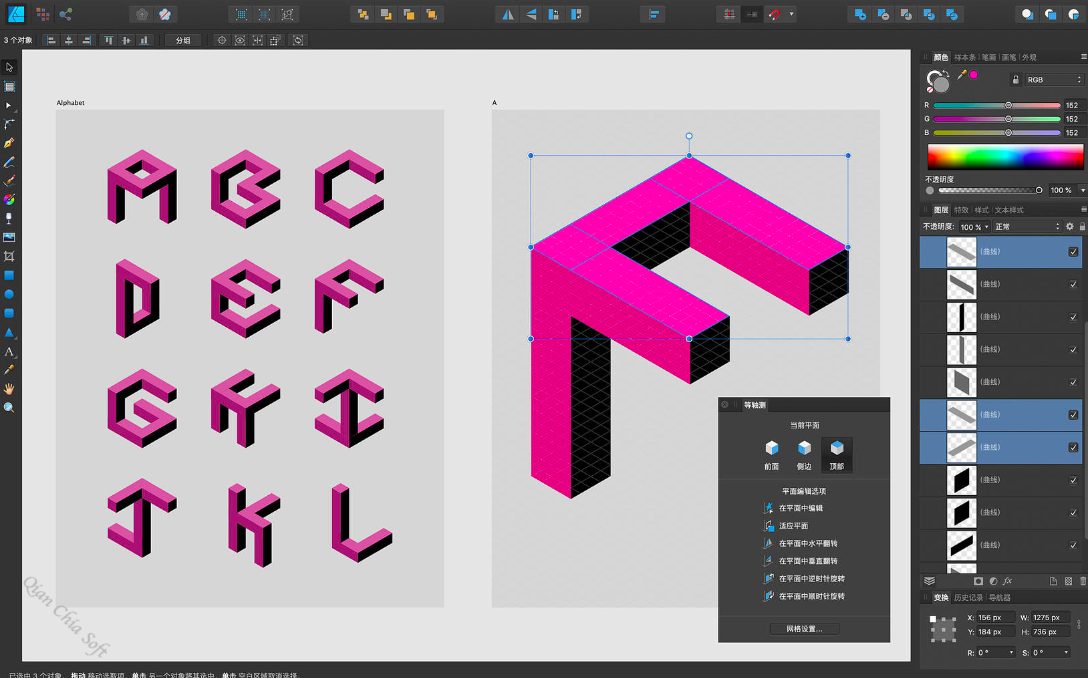
Task: Select the Pen tool
Action: [9, 143]
